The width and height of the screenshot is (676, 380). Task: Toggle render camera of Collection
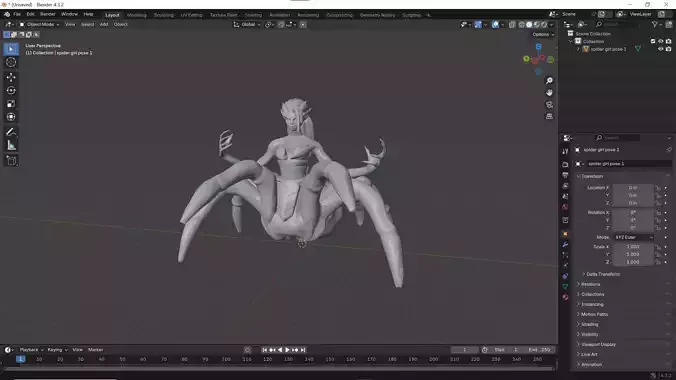pyautogui.click(x=669, y=41)
